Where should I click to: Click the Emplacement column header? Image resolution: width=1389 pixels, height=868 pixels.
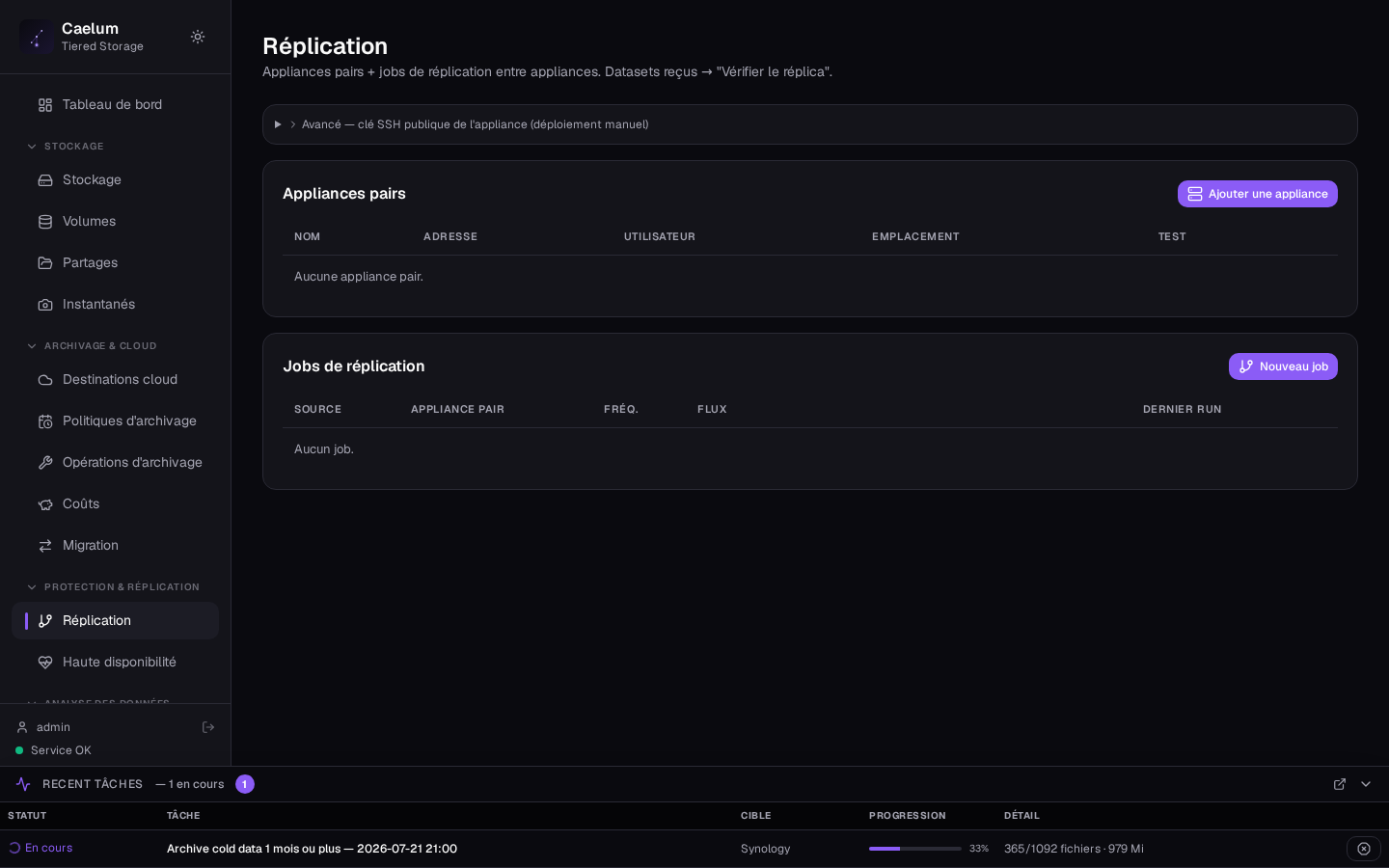(915, 236)
